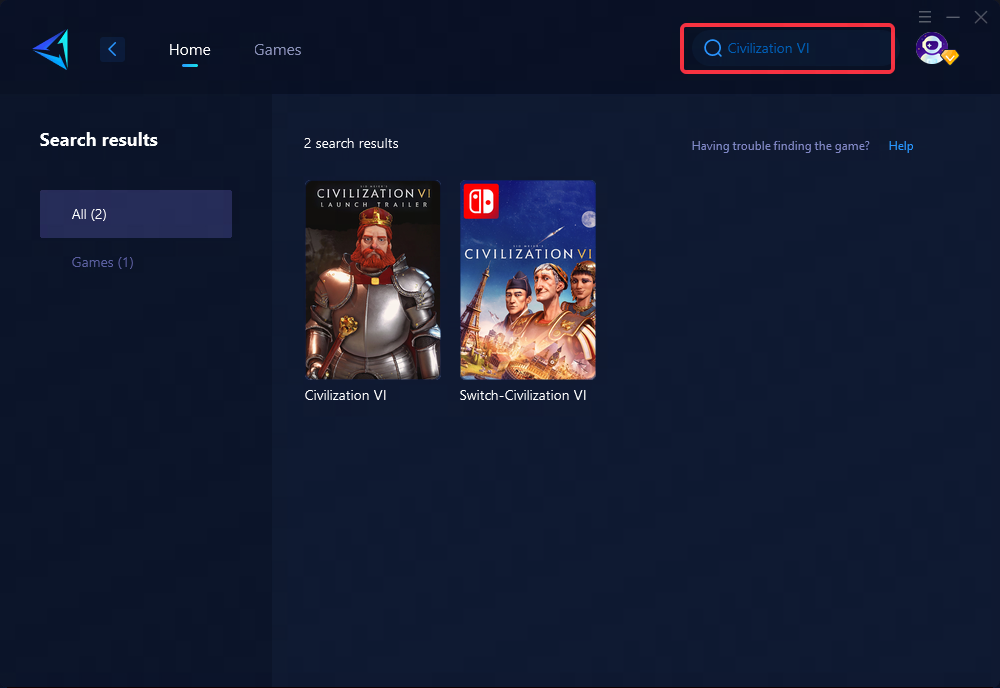Select the All (2) filter

pyautogui.click(x=136, y=214)
